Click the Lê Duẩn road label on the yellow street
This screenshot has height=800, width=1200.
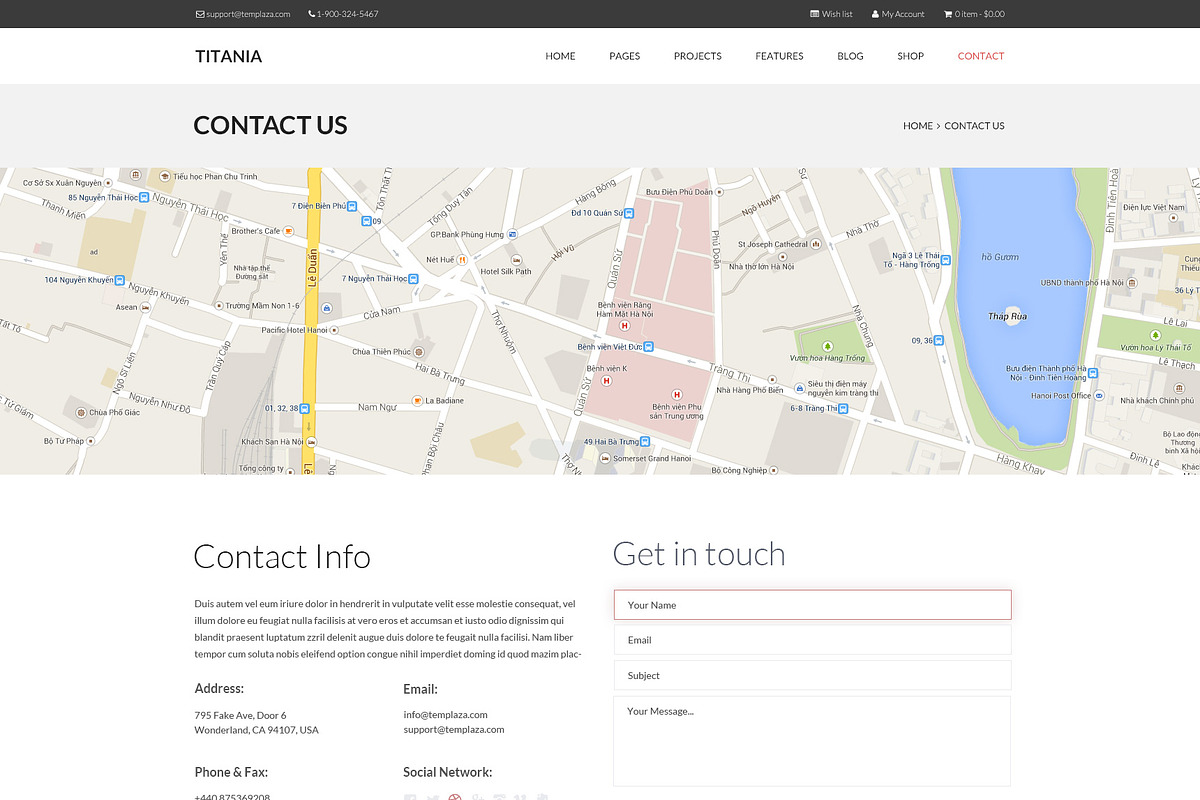click(x=312, y=268)
